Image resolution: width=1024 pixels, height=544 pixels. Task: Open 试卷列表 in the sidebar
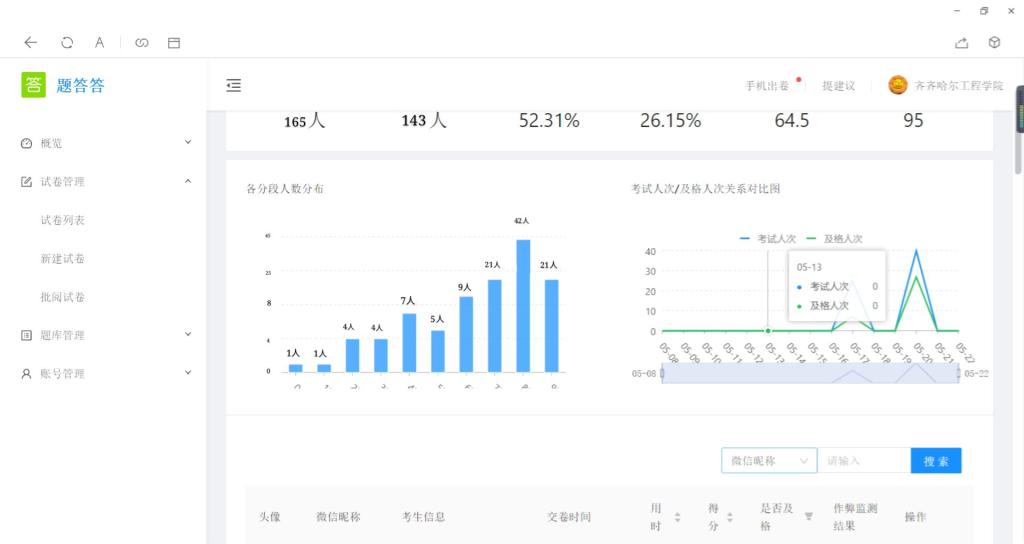click(62, 220)
